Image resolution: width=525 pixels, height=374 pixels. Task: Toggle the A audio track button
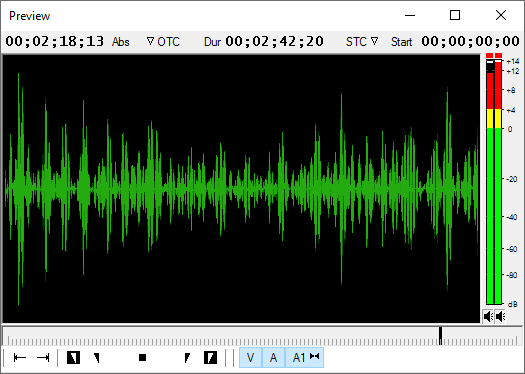(x=274, y=358)
